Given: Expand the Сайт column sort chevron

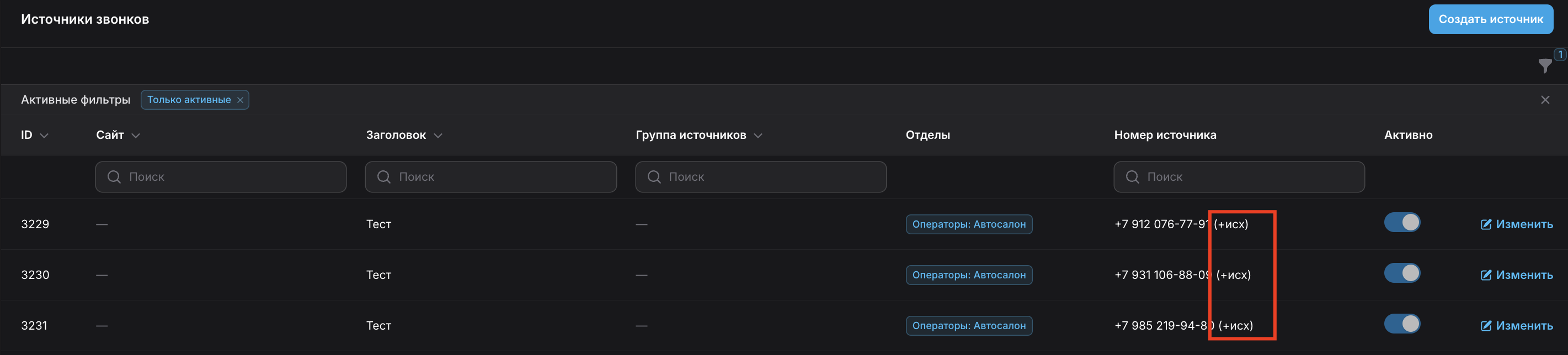Looking at the screenshot, I should (136, 136).
